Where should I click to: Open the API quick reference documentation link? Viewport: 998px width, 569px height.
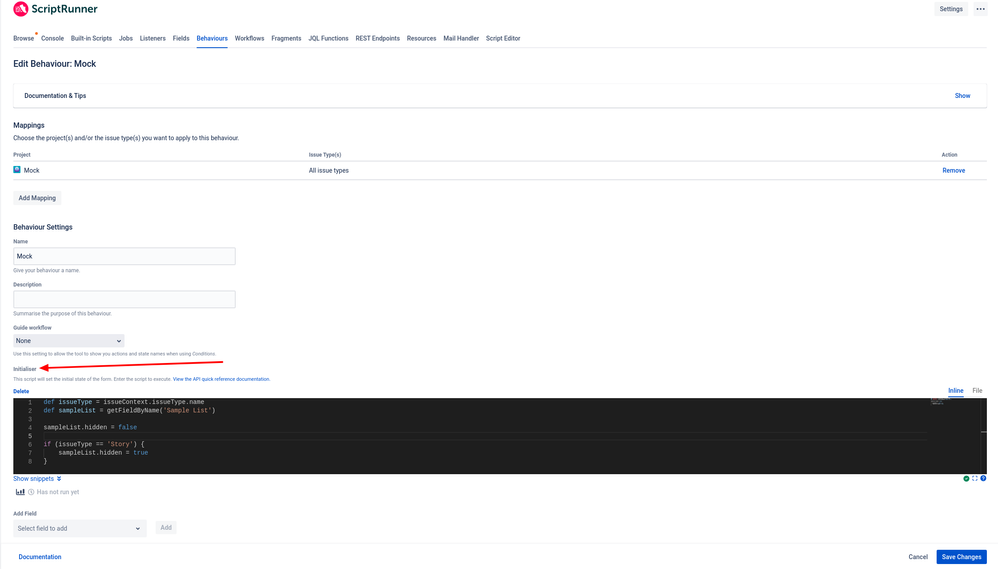[x=221, y=379]
